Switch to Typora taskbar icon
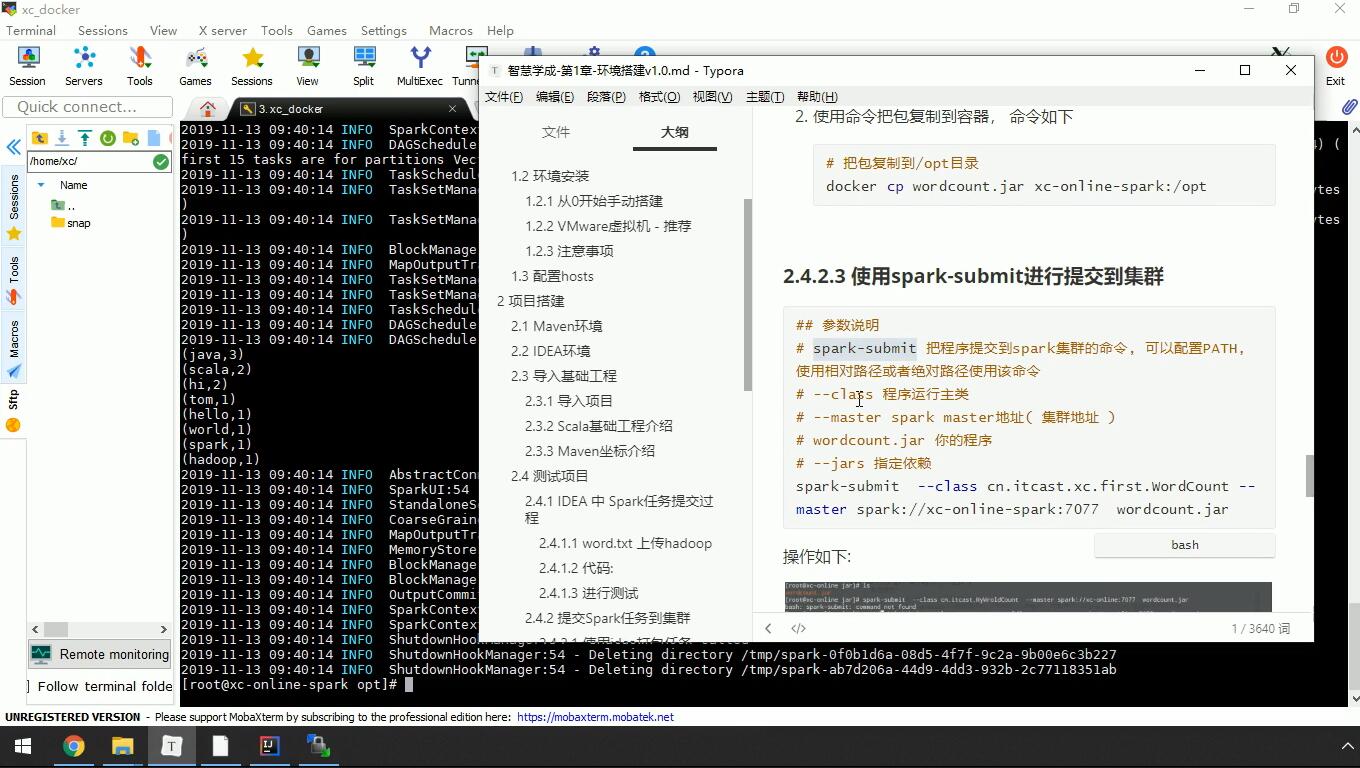Viewport: 1360px width, 768px height. click(x=171, y=746)
